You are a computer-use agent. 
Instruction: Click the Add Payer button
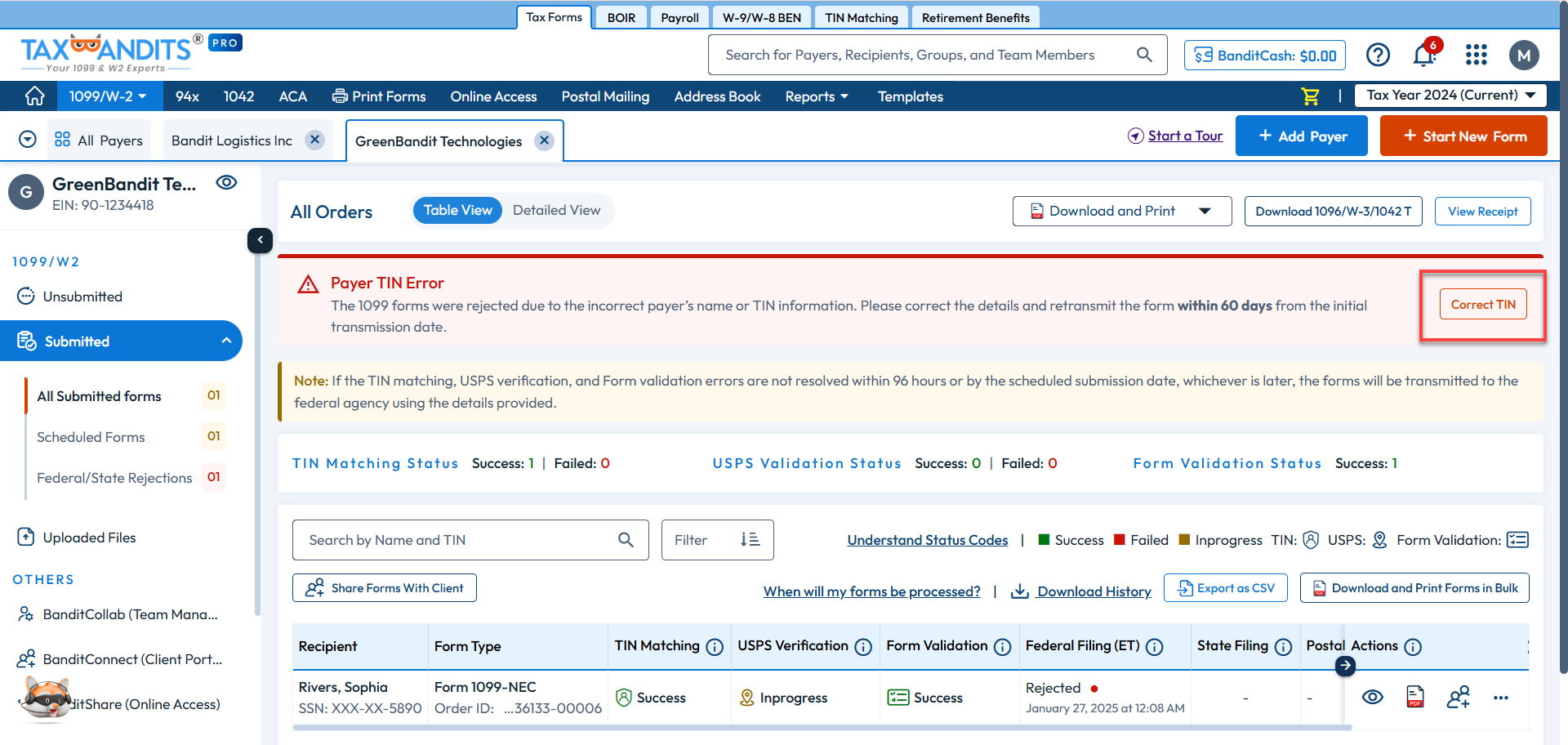click(1302, 136)
